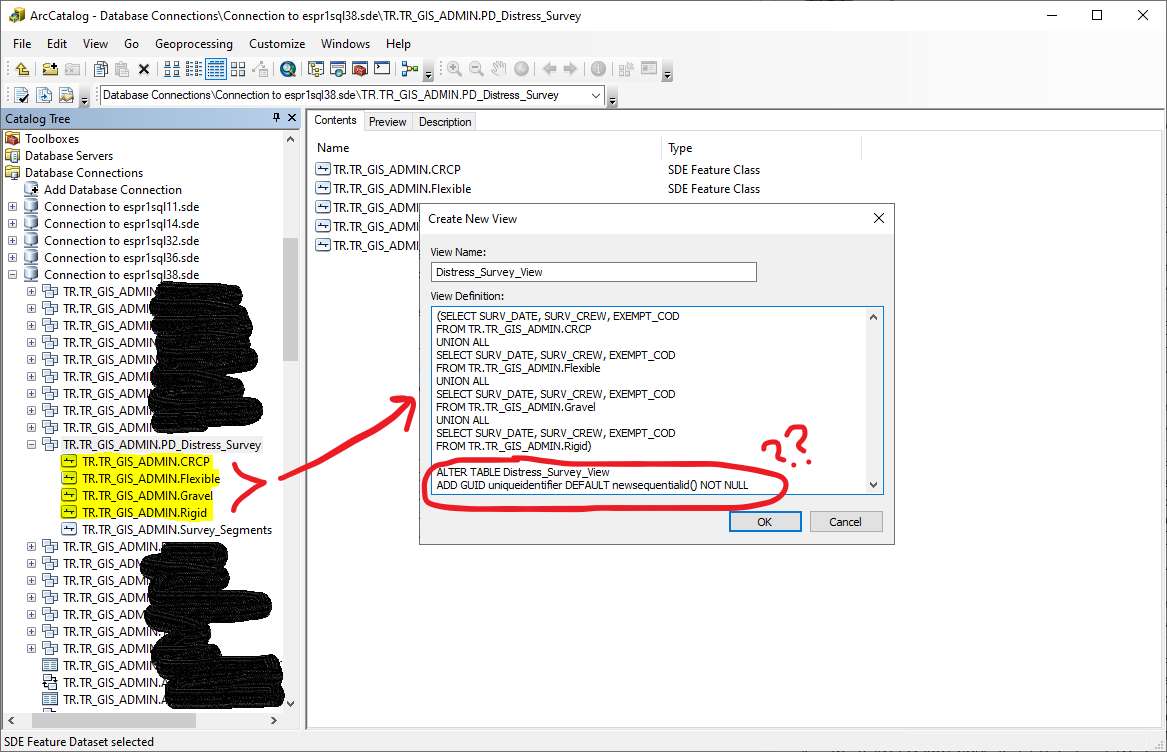
Task: Open the Location path dropdown arrow
Action: (596, 95)
